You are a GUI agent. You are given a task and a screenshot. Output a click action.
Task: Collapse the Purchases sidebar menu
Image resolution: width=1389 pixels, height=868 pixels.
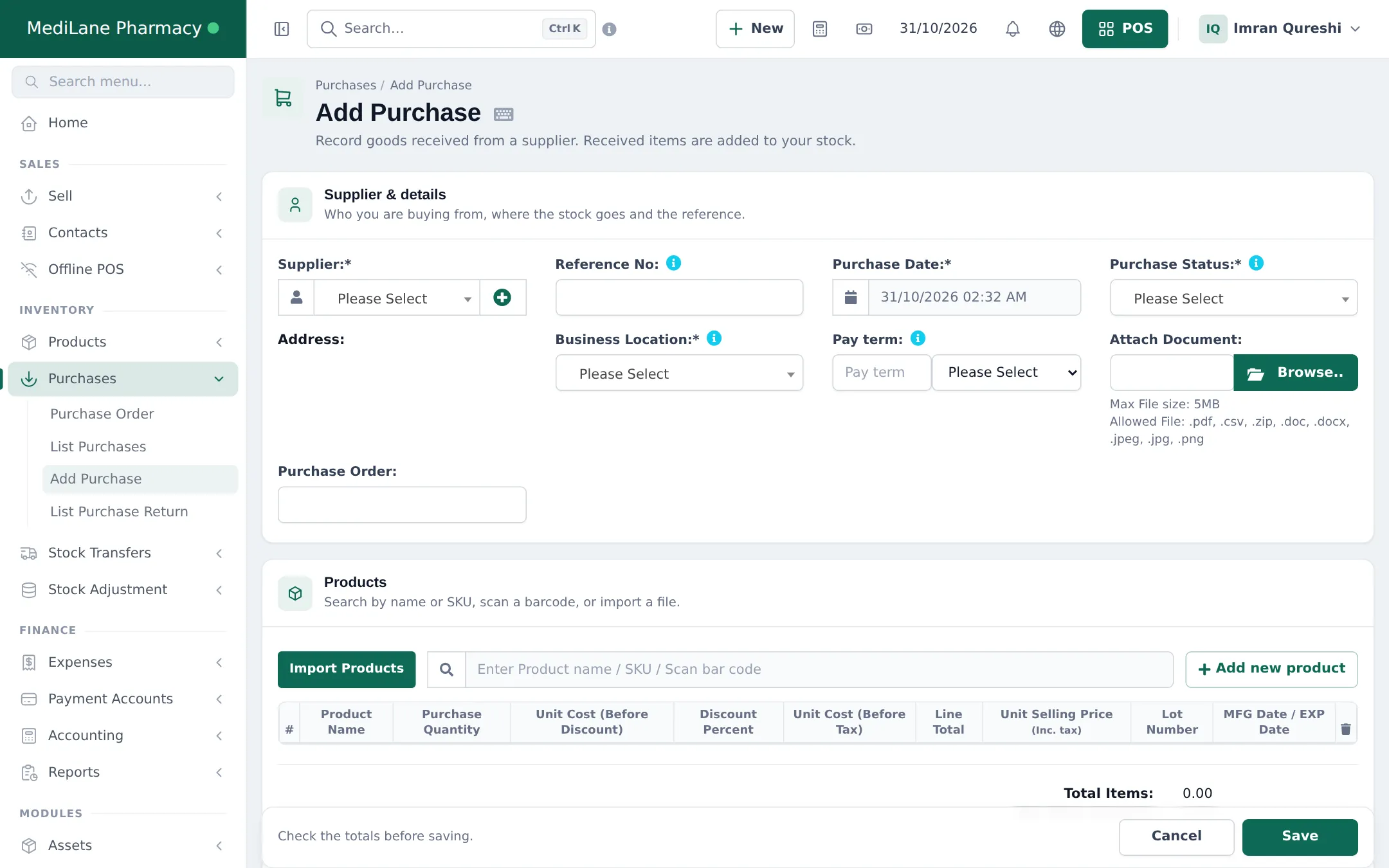123,379
